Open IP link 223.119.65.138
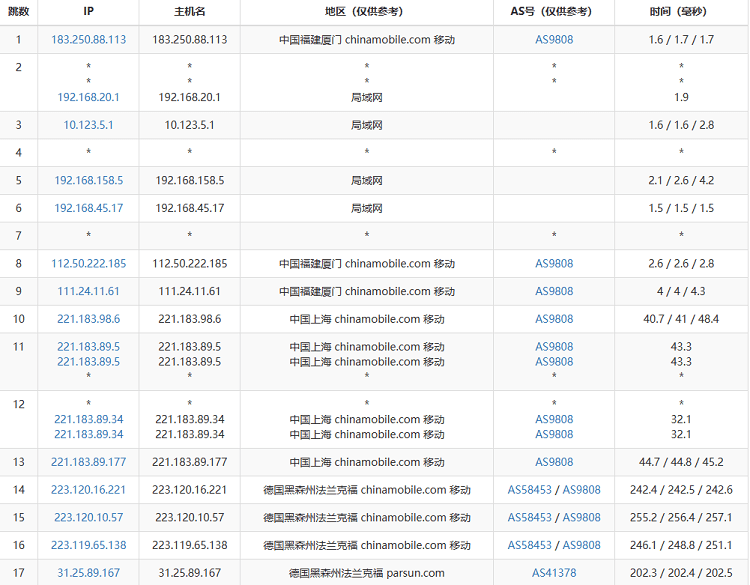The height and width of the screenshot is (585, 750). tap(88, 545)
